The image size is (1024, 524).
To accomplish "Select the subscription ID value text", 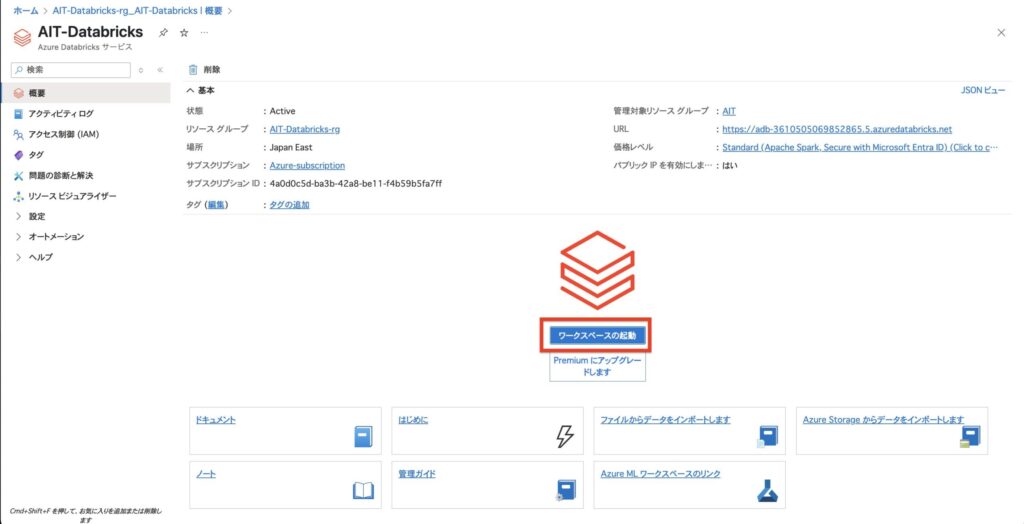I will point(356,184).
